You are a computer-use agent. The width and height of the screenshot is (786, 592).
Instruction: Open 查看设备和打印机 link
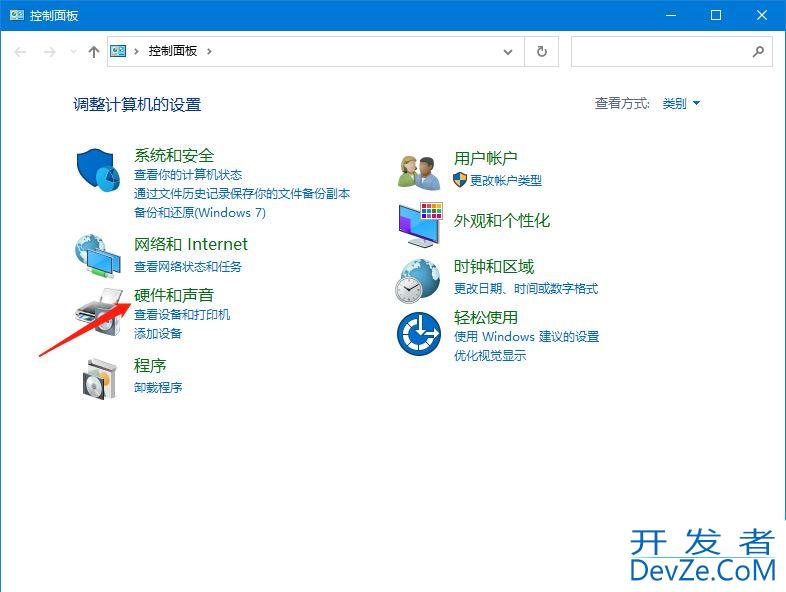pos(182,314)
